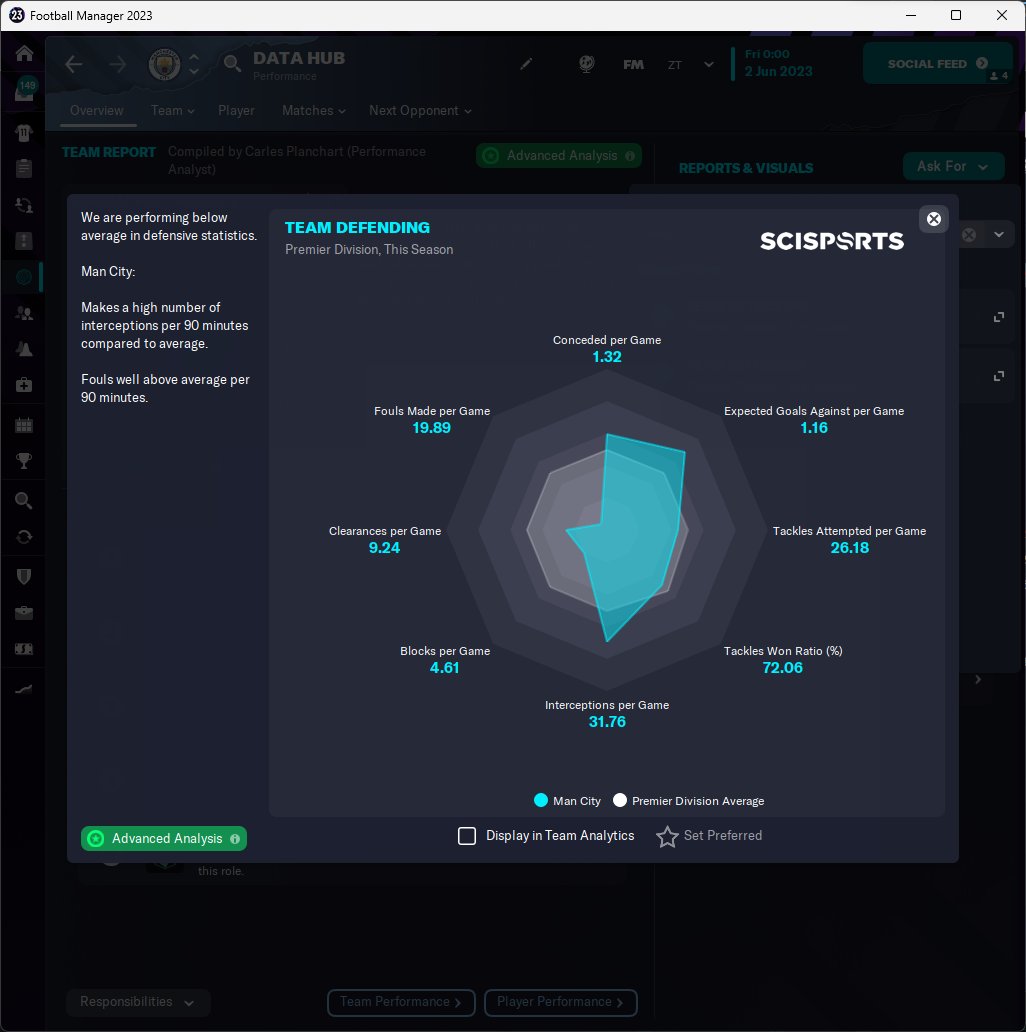Open the Team tab dropdown
Viewport: 1026px width, 1032px height.
172,111
